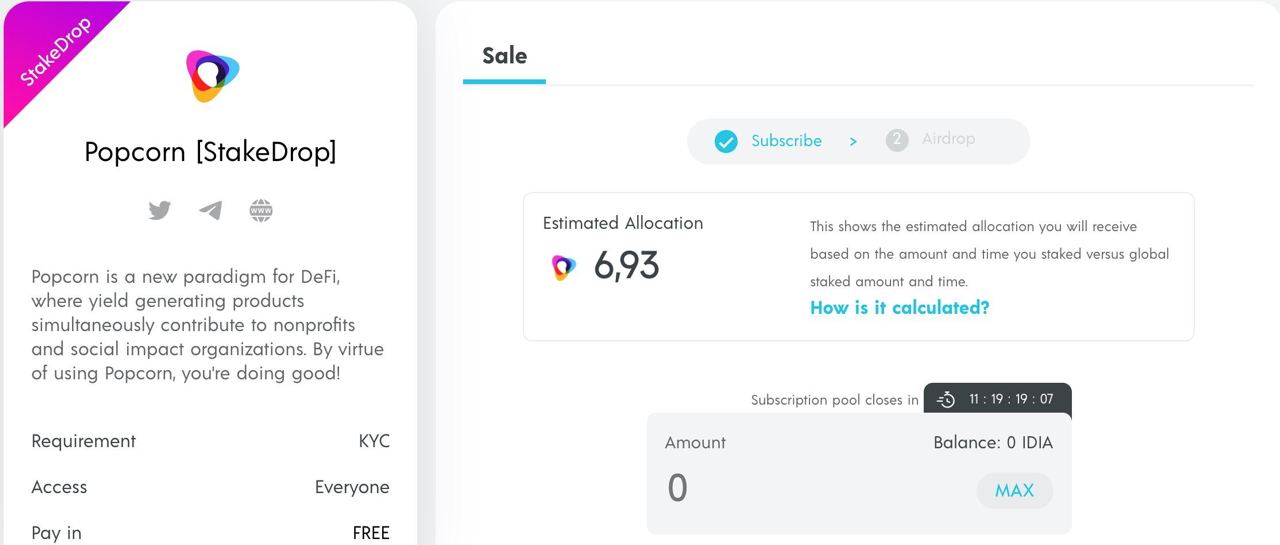Click the Balance: 0 IDIA text
The image size is (1280, 545).
click(x=992, y=442)
